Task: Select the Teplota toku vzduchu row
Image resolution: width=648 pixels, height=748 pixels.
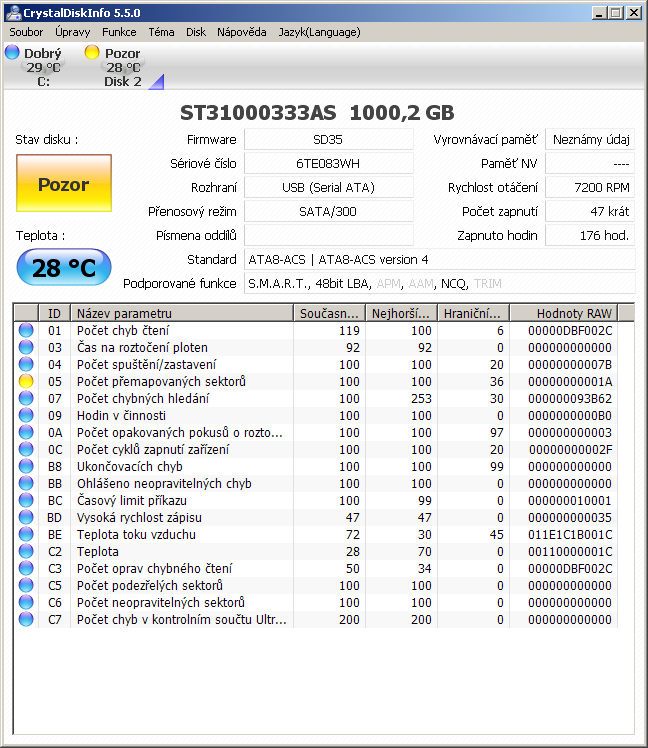Action: pyautogui.click(x=316, y=534)
